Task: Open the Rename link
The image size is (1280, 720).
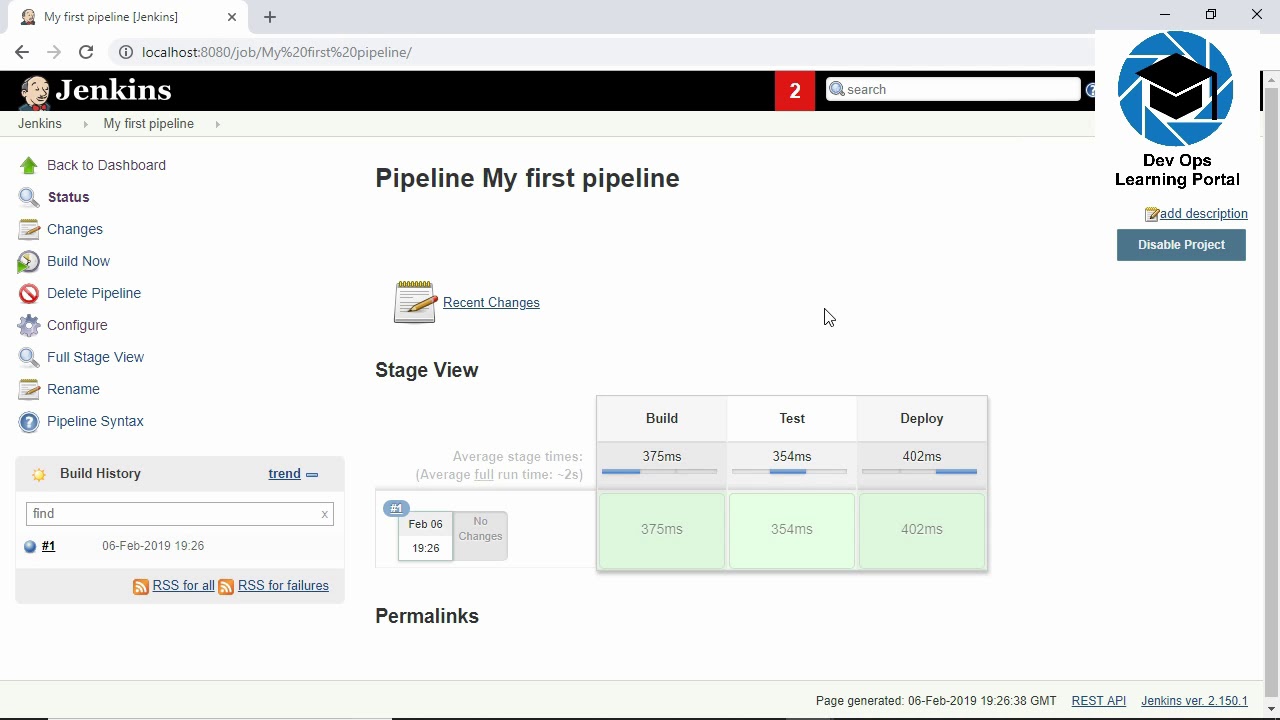Action: click(73, 389)
